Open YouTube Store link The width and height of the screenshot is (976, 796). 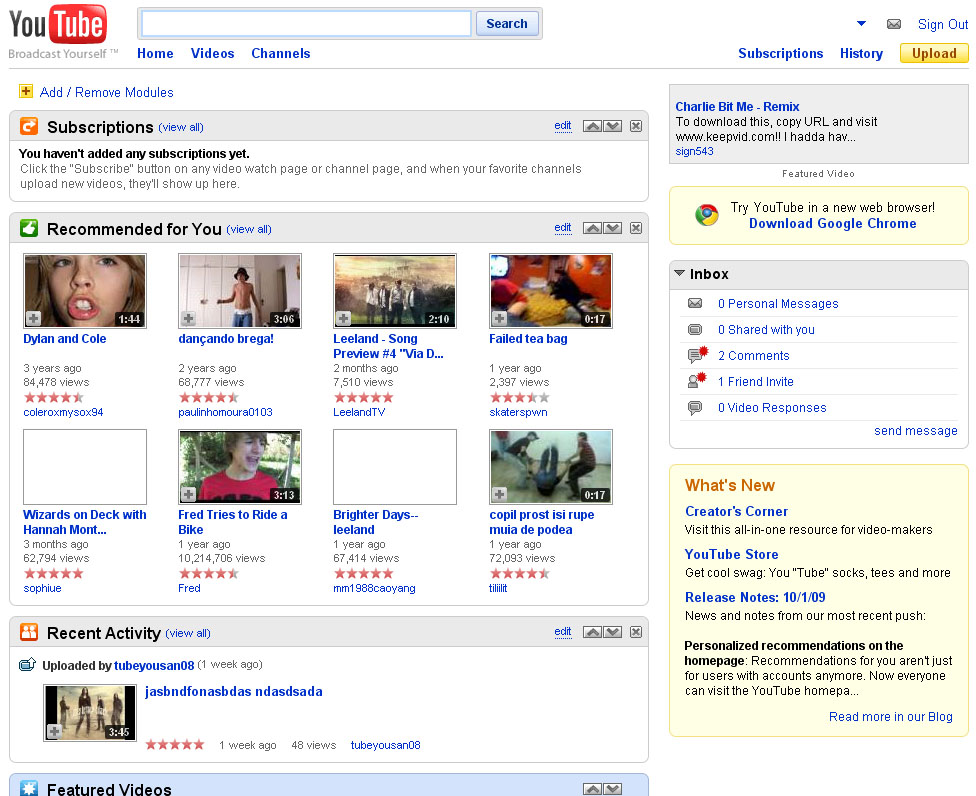pyautogui.click(x=731, y=554)
